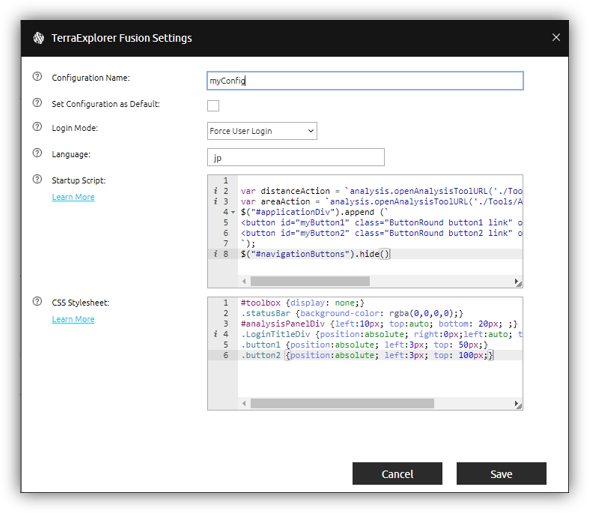
Task: Click into the Language input field
Action: 296,157
